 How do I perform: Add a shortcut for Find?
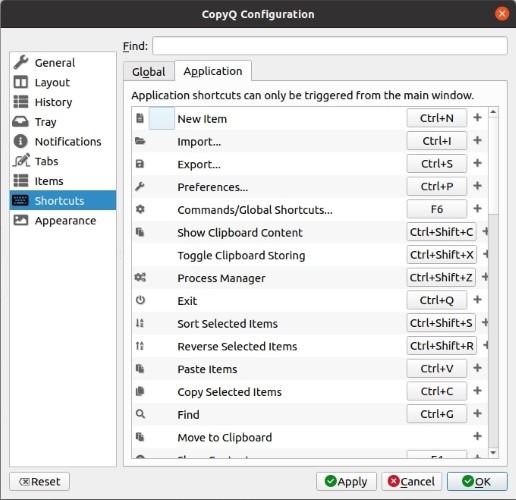click(x=477, y=413)
